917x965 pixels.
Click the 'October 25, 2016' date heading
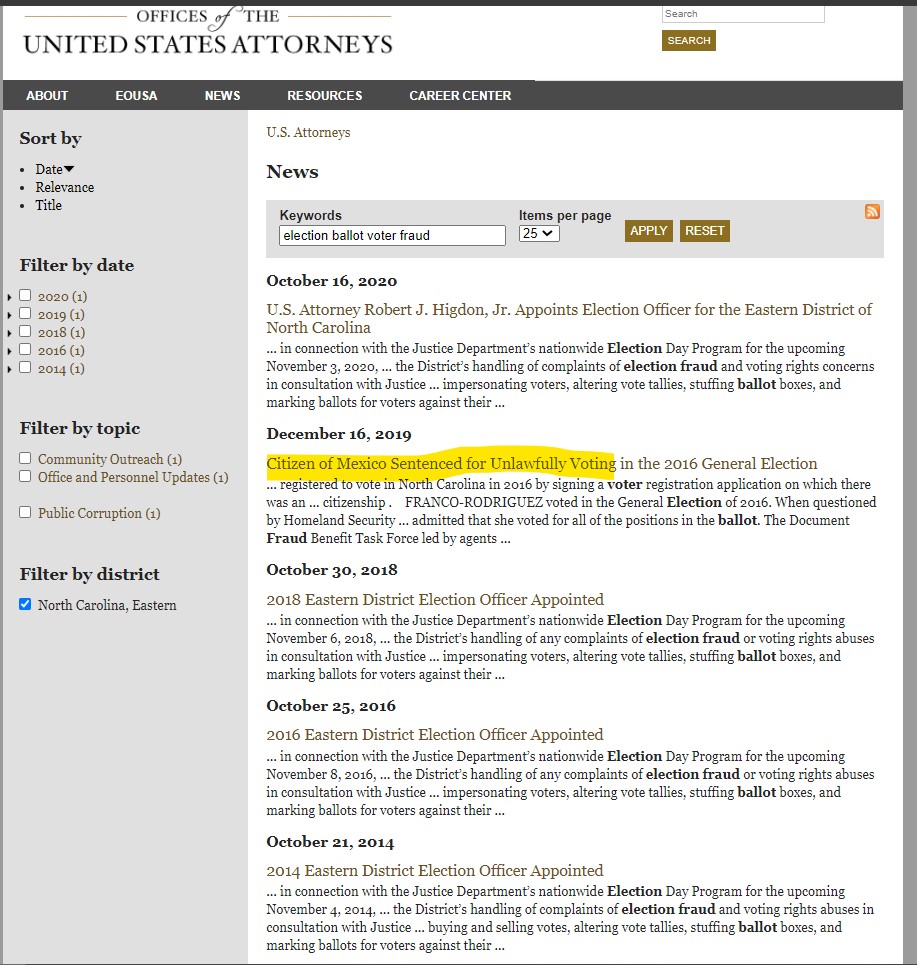(331, 706)
